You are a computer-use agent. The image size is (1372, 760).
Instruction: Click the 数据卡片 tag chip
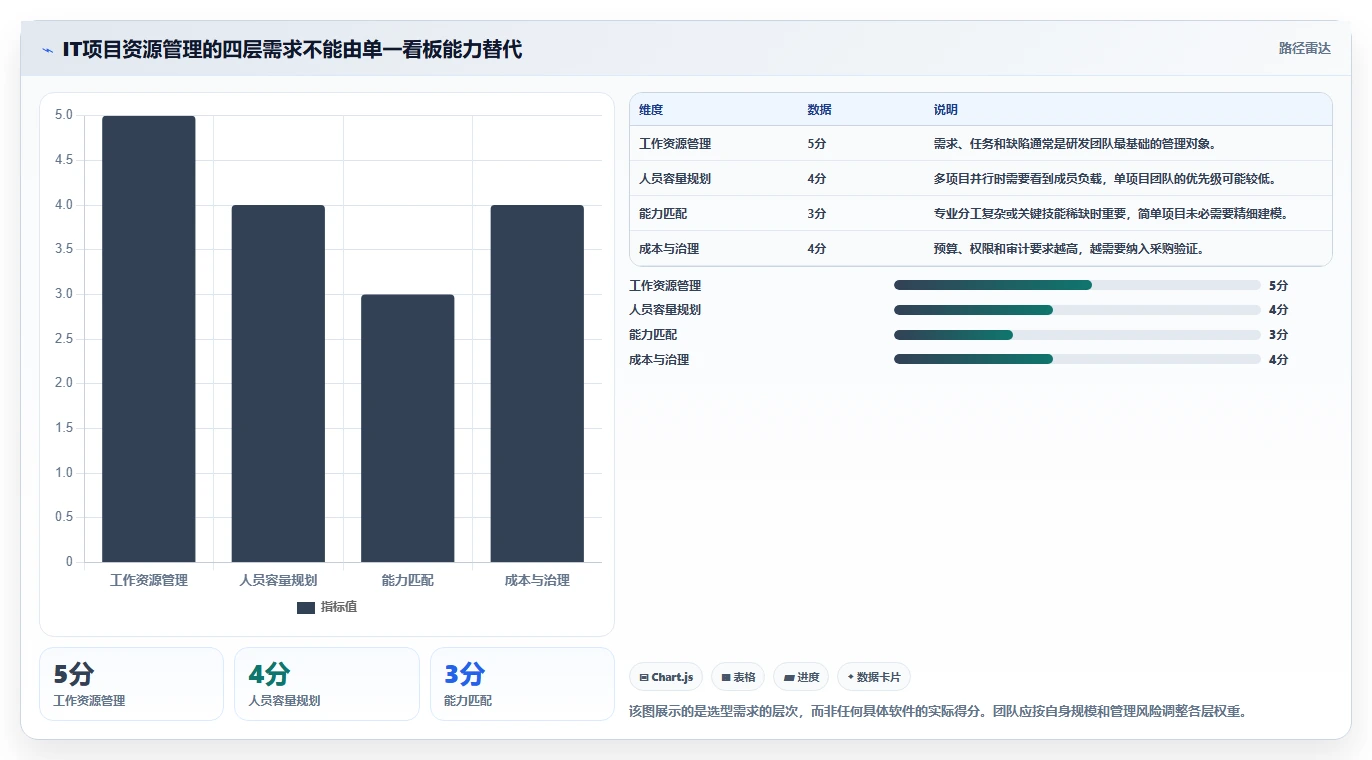(874, 677)
